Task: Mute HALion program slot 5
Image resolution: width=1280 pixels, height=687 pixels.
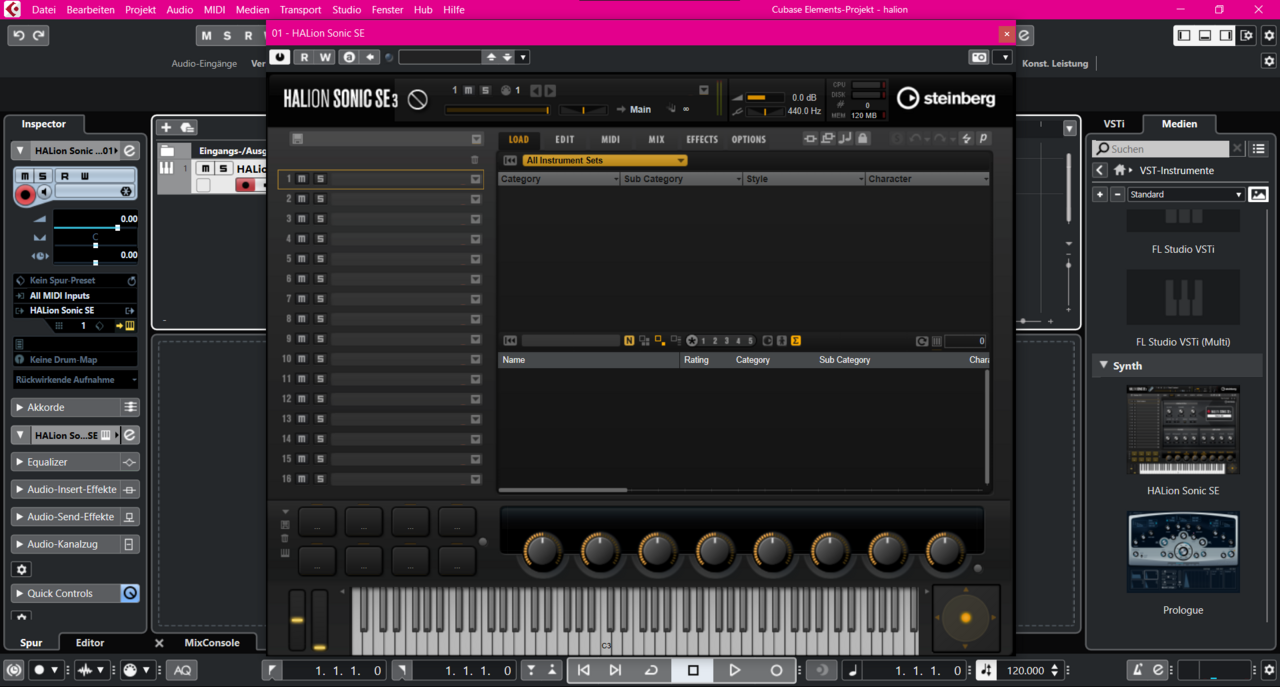Action: 302,259
